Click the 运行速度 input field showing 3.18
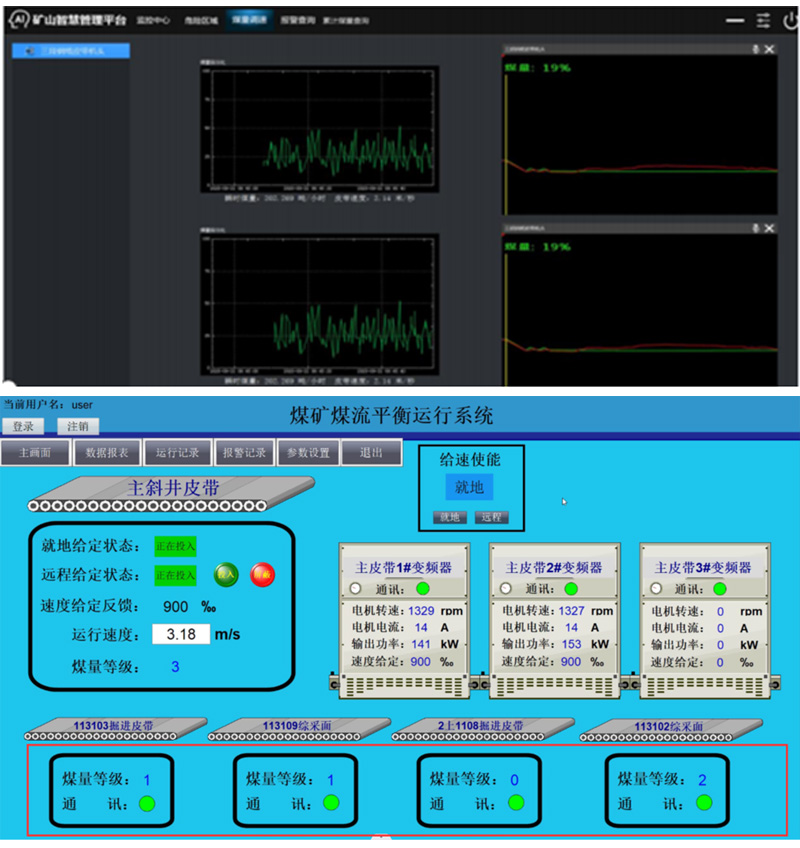The height and width of the screenshot is (848, 800). 181,634
